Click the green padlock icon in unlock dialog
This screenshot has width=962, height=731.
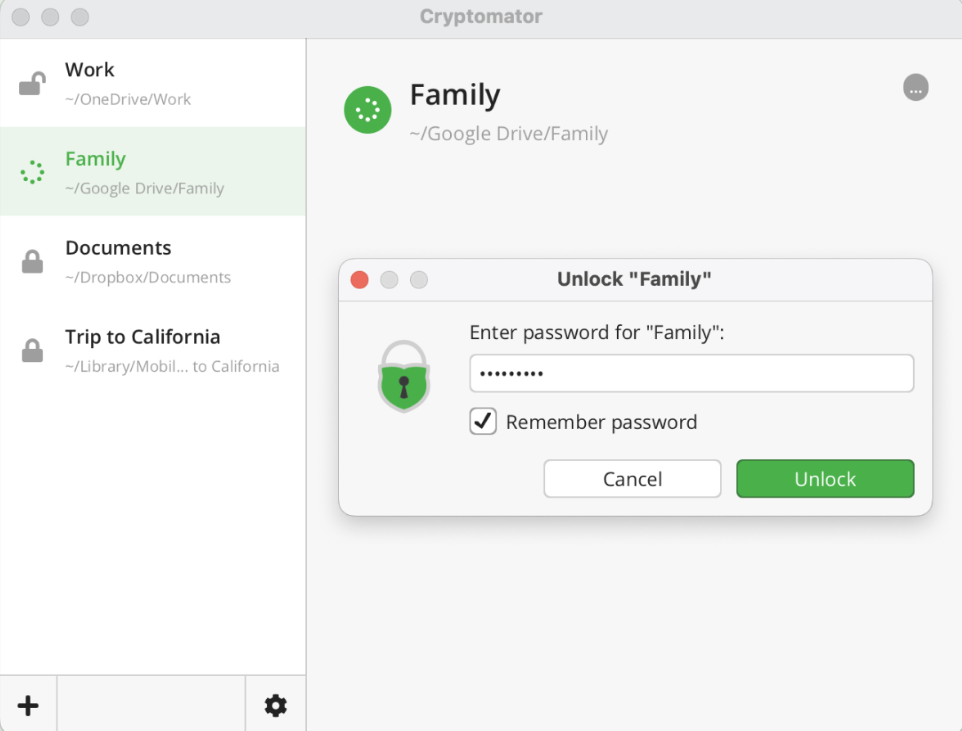coord(403,377)
